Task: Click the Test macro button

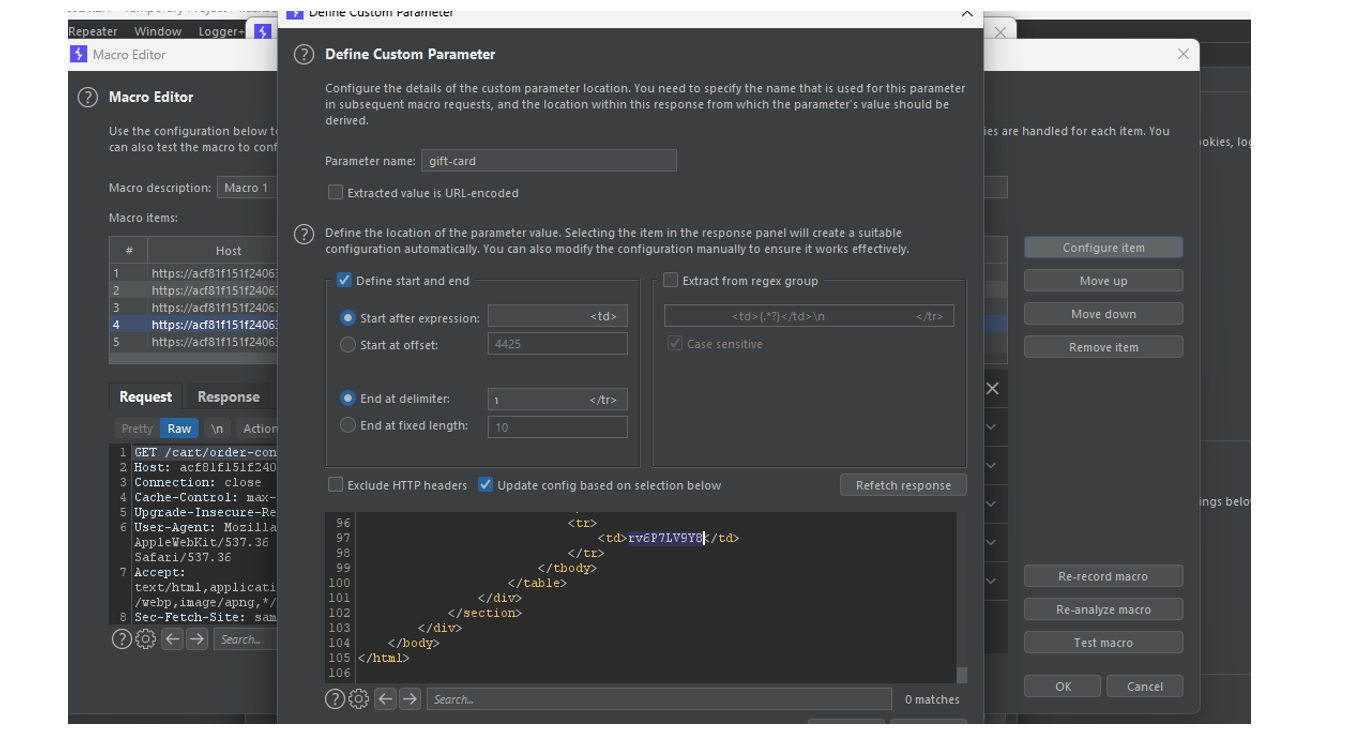Action: click(x=1103, y=642)
